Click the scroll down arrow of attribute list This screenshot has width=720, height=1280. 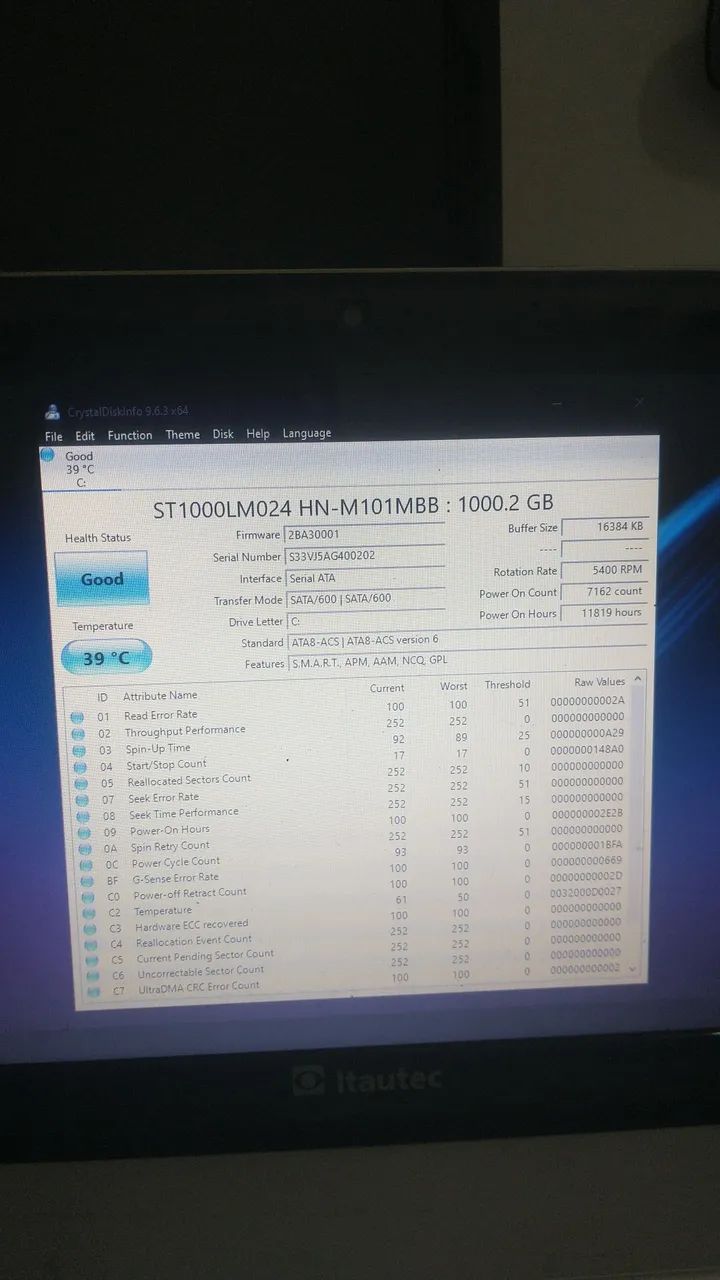(630, 969)
